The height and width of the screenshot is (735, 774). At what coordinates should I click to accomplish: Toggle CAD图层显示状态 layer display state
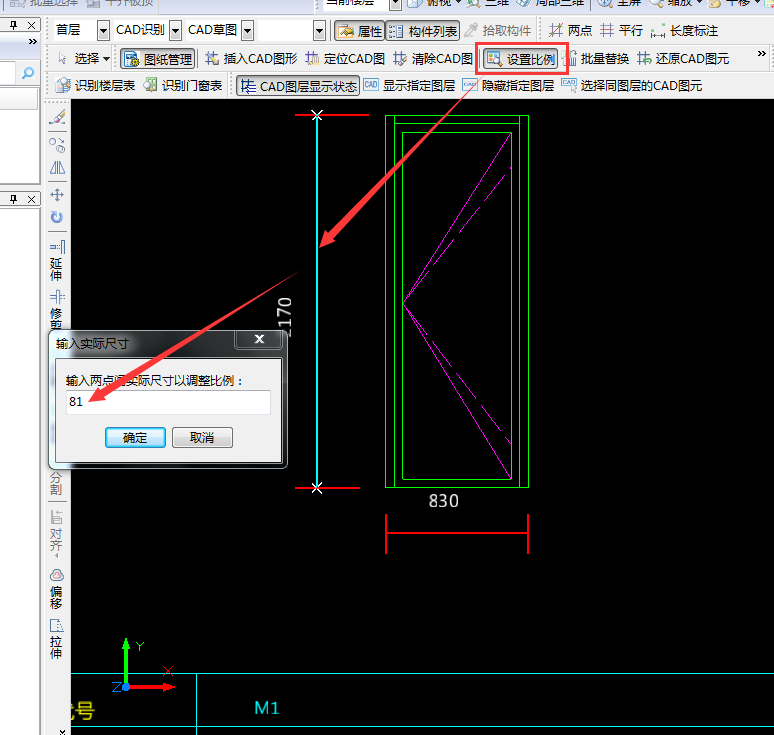tap(298, 86)
